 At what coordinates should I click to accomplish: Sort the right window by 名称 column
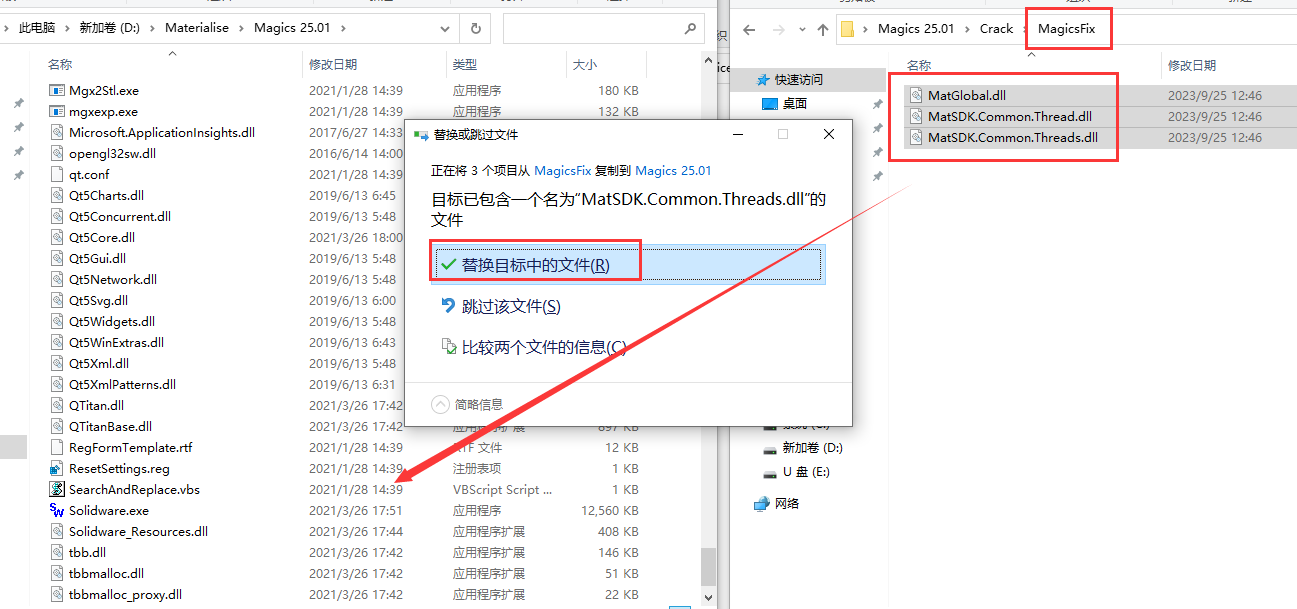pos(919,66)
